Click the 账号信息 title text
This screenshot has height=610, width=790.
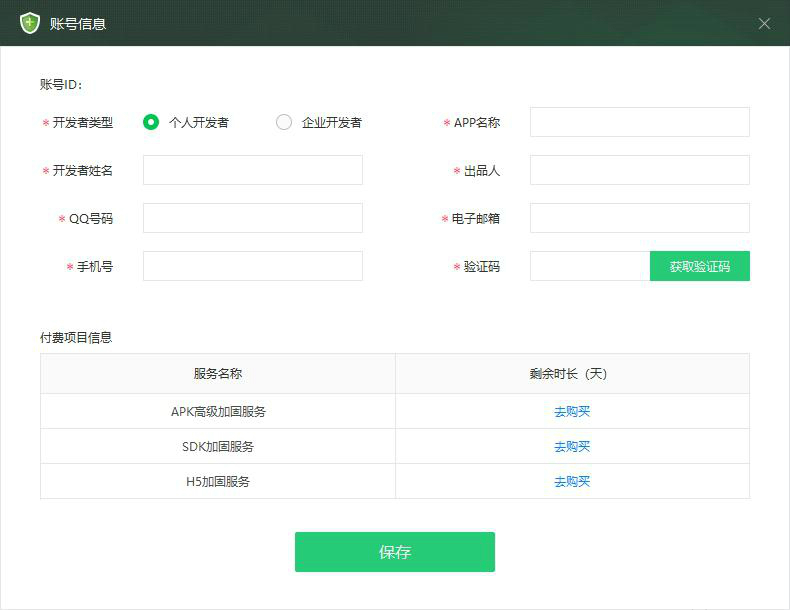pyautogui.click(x=78, y=23)
